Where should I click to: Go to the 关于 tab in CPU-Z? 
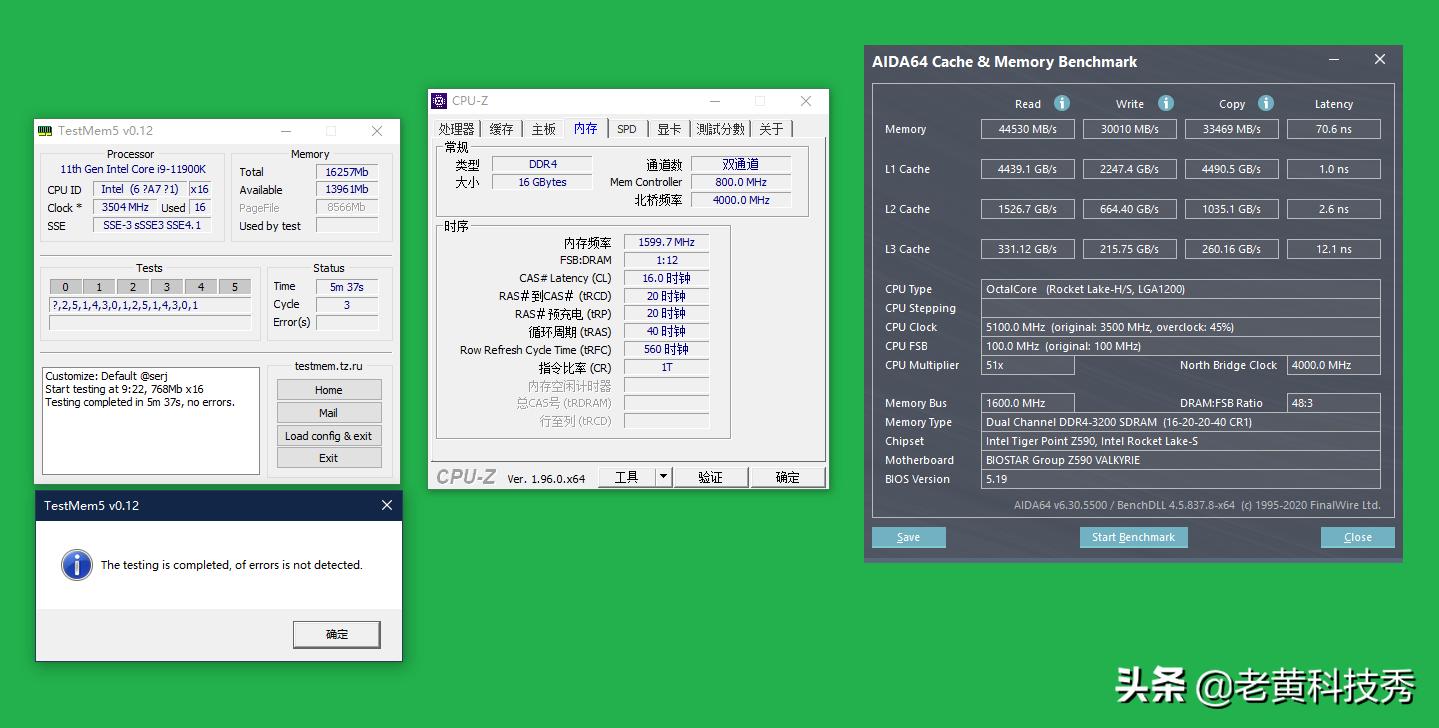(x=771, y=129)
